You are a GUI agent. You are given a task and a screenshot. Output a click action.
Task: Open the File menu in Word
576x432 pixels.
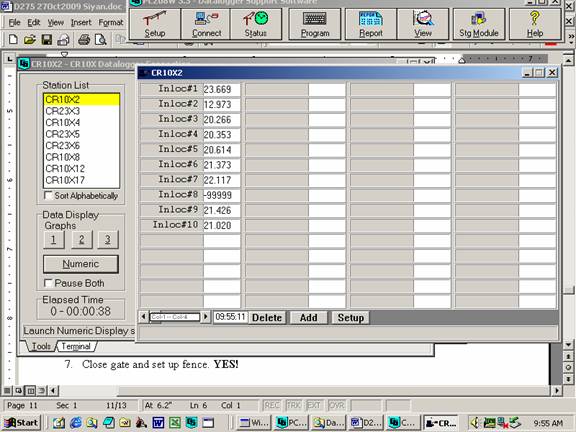[x=14, y=23]
